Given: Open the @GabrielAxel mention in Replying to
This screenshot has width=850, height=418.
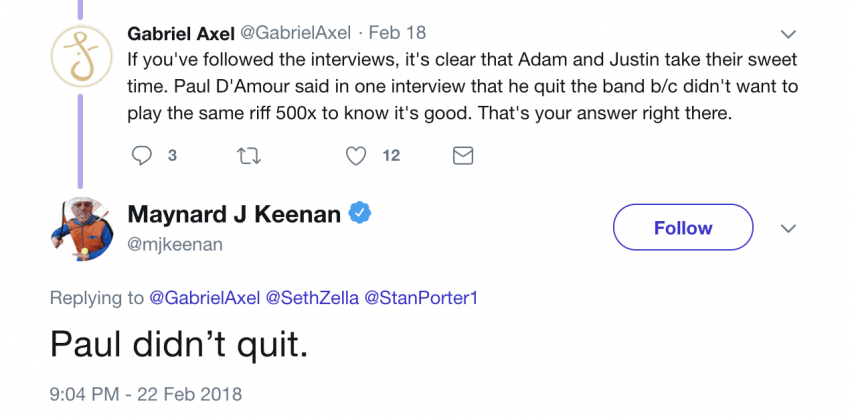Looking at the screenshot, I should pos(204,297).
